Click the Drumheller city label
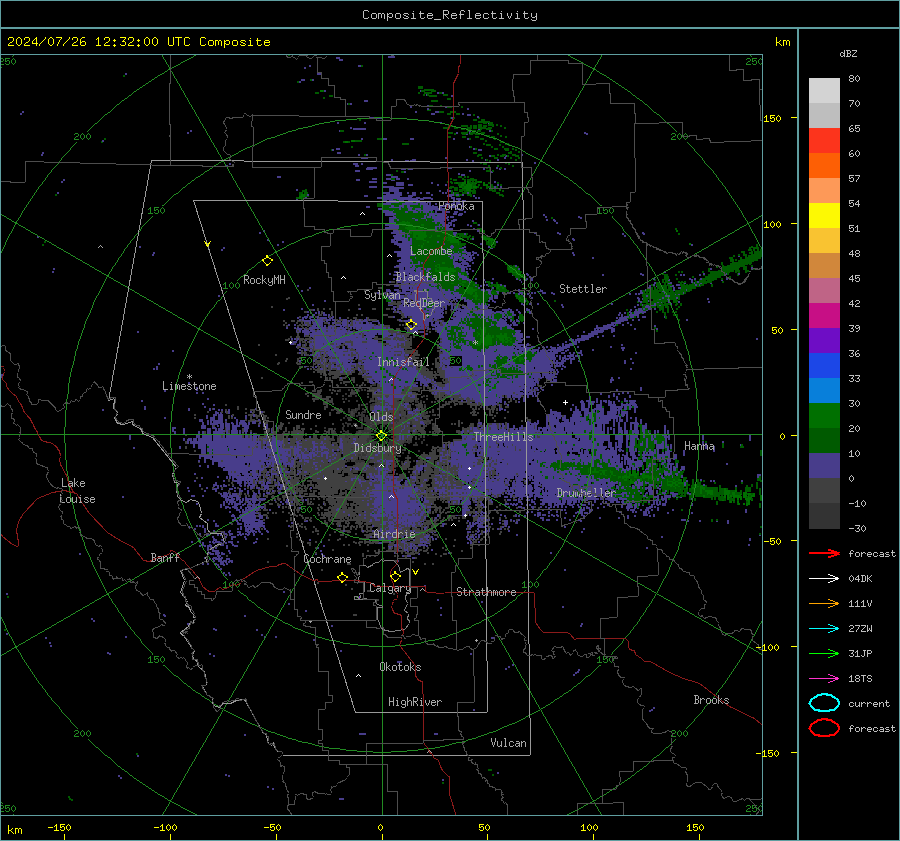900x841 pixels. (x=586, y=493)
